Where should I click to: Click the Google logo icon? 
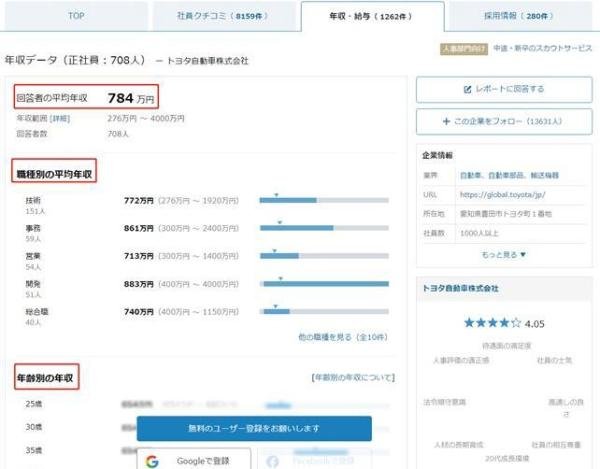152,461
